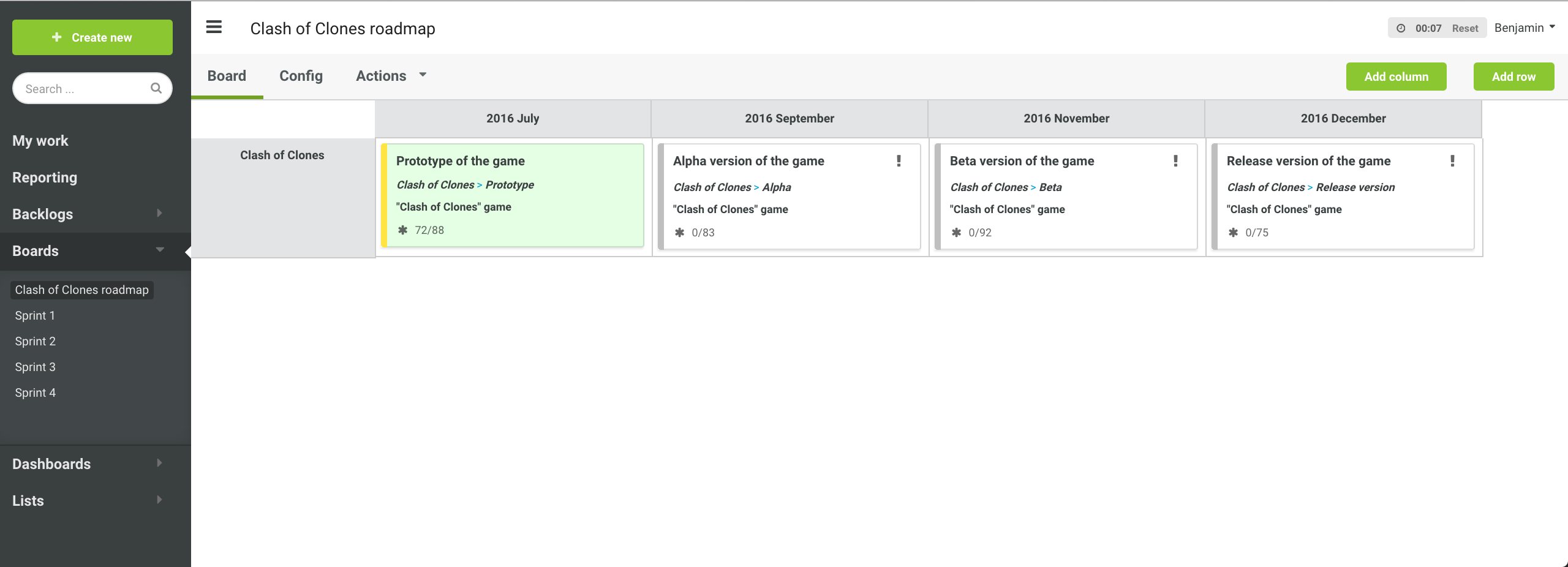Viewport: 1568px width, 567px height.
Task: Click the 0/83 points value
Action: point(703,233)
